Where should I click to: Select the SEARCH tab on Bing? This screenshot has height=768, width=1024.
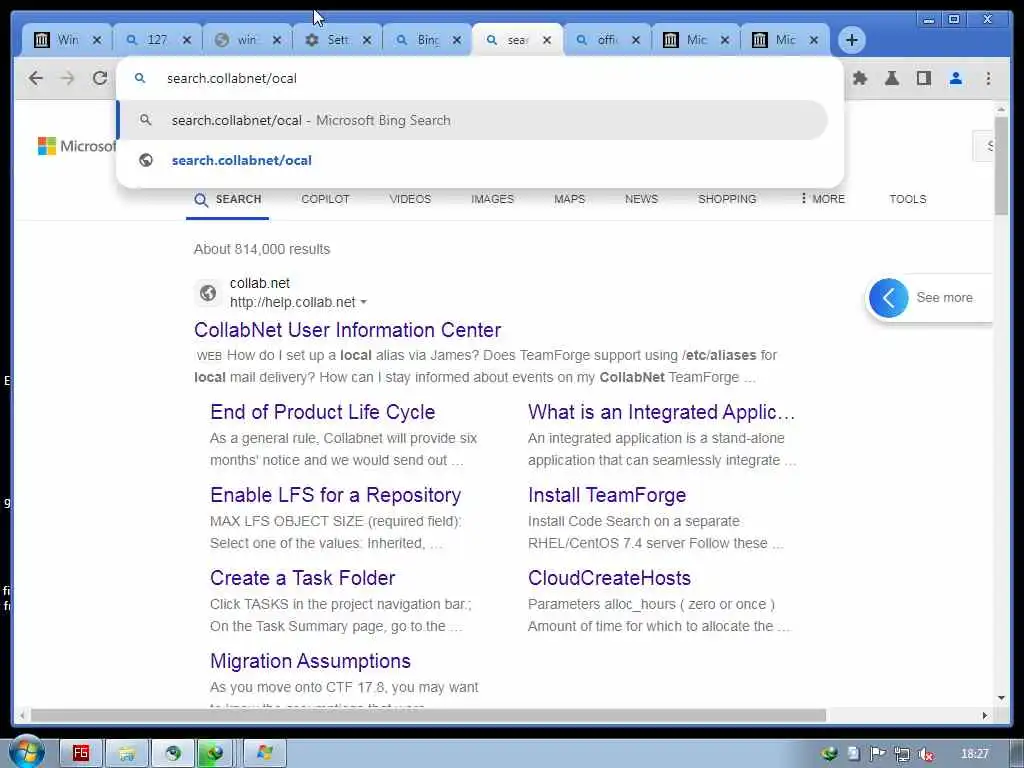(227, 199)
